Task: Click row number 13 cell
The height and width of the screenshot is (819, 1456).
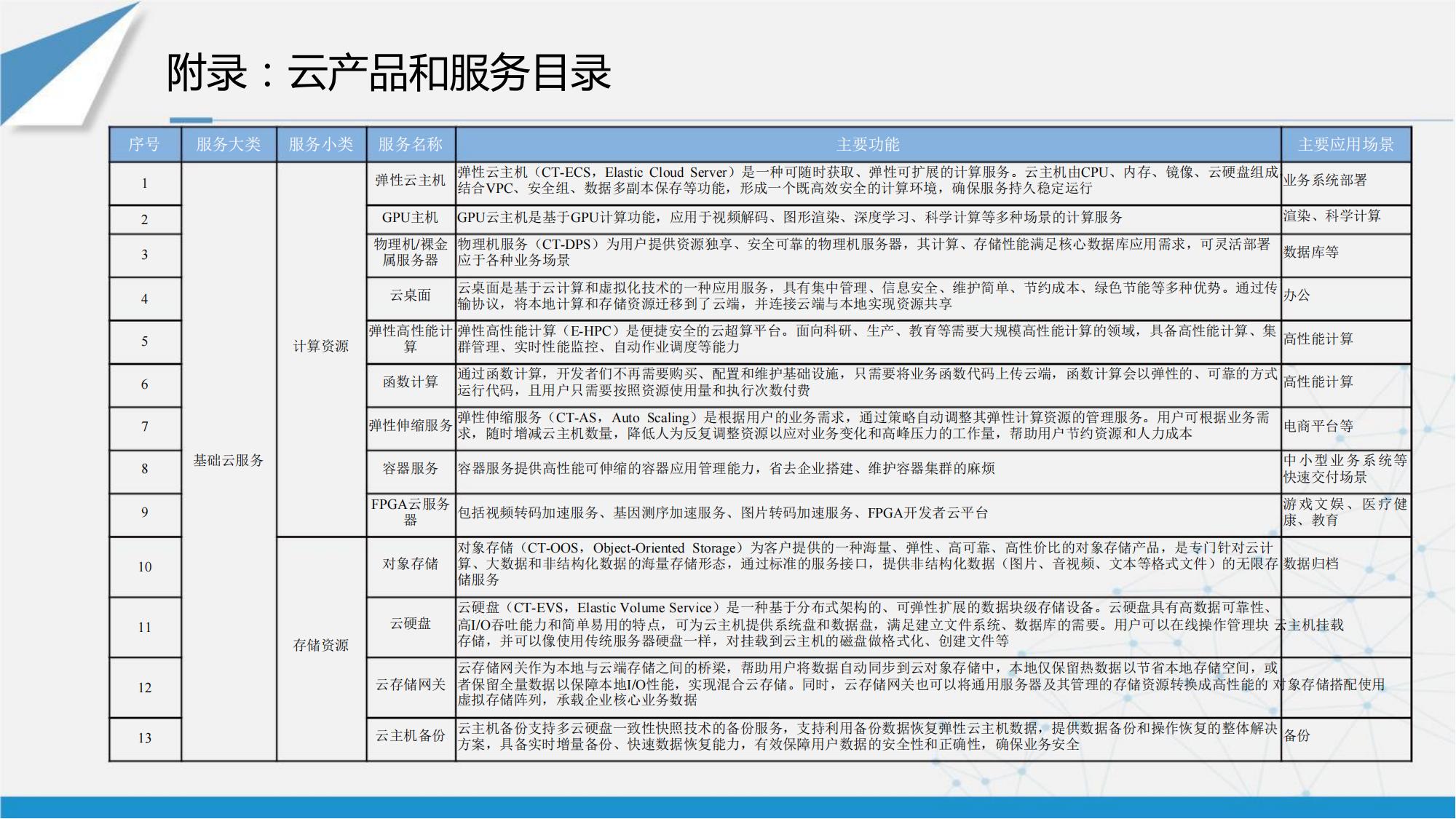Action: click(x=145, y=738)
